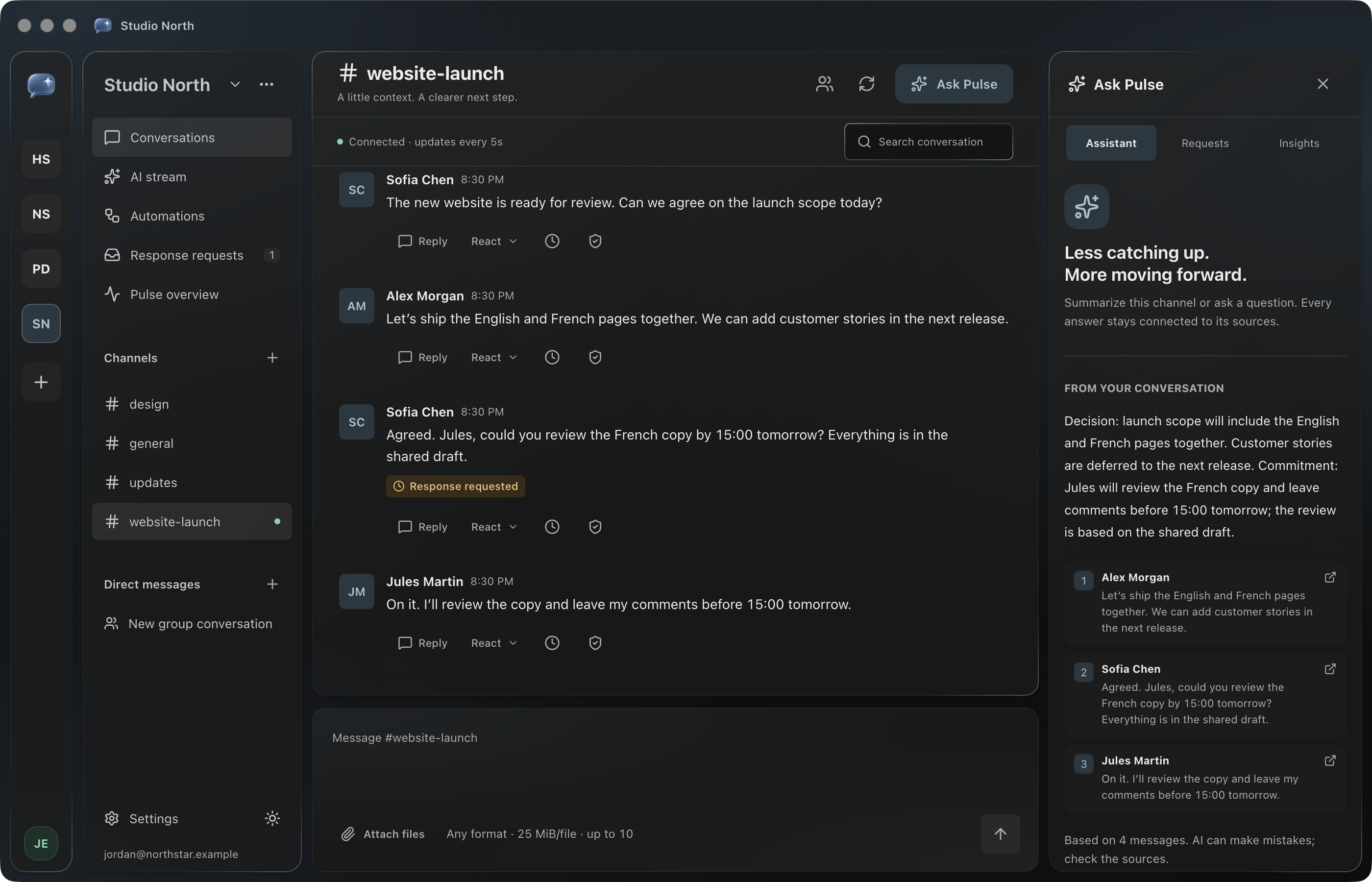Image resolution: width=1372 pixels, height=882 pixels.
Task: Open the members list icon in channel header
Action: click(x=824, y=84)
